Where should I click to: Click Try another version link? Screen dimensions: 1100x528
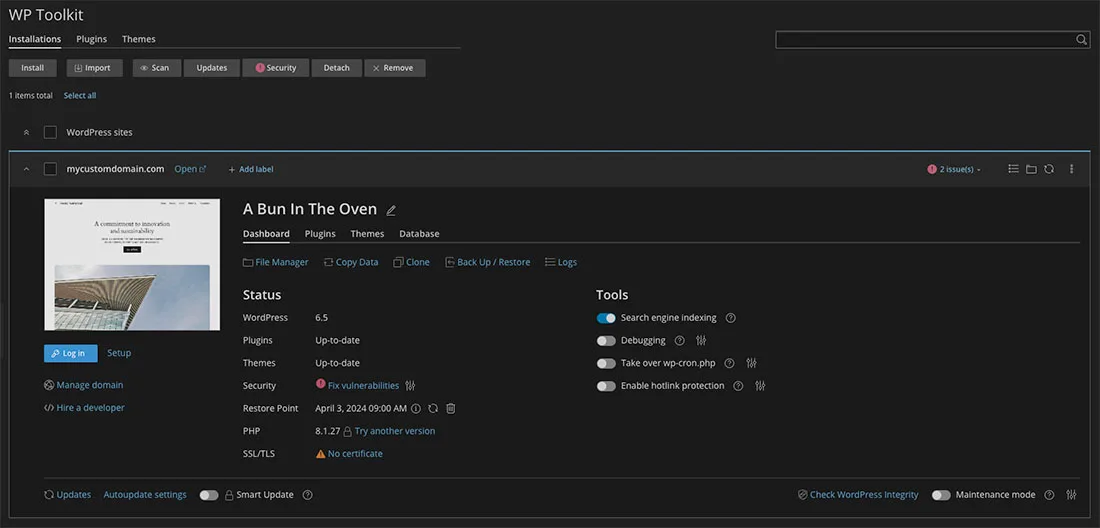[x=395, y=431]
